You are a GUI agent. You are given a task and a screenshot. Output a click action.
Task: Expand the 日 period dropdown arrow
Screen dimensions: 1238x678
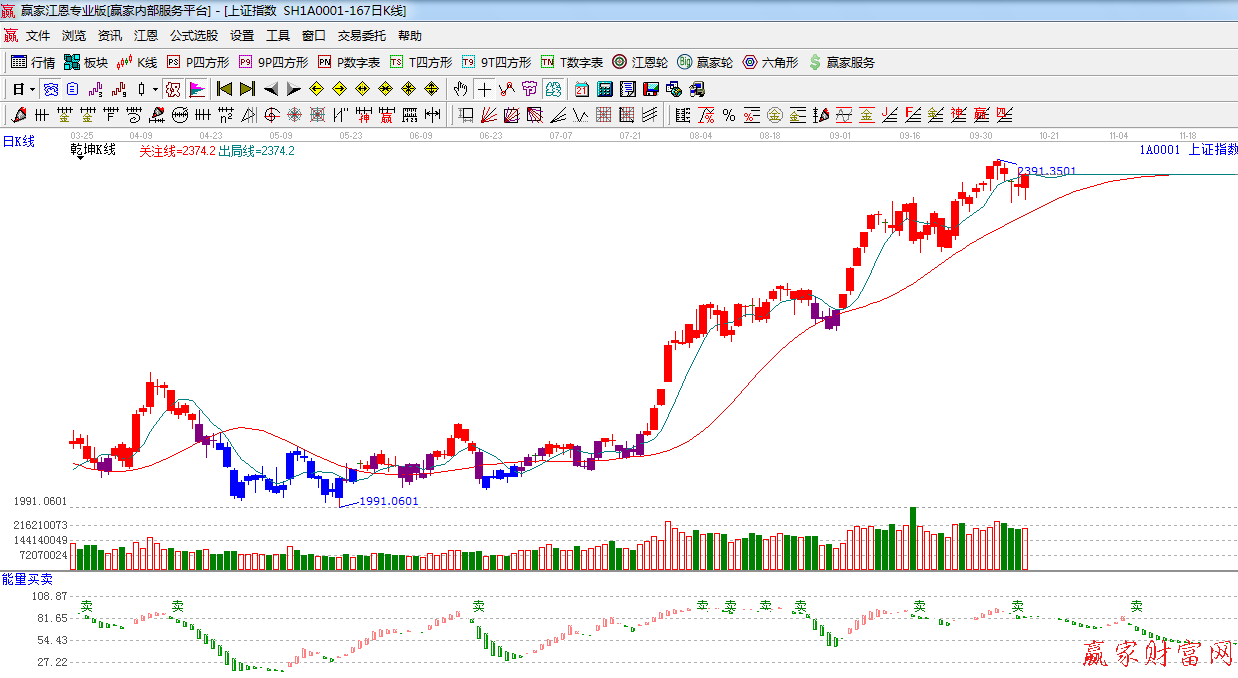[x=32, y=89]
